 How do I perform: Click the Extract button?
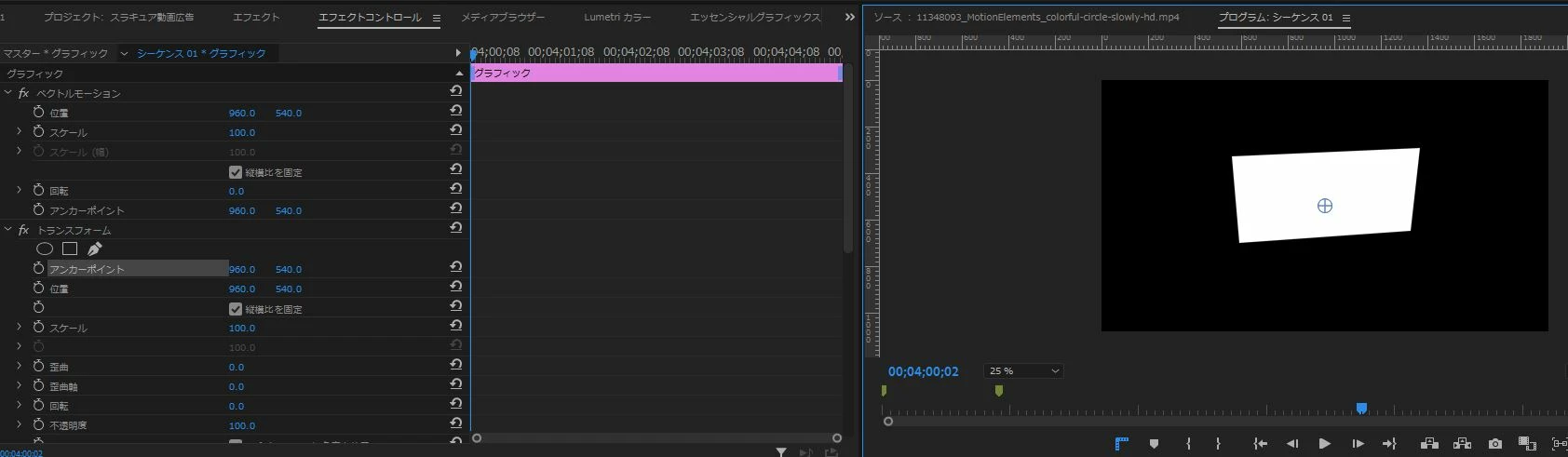tap(1462, 444)
